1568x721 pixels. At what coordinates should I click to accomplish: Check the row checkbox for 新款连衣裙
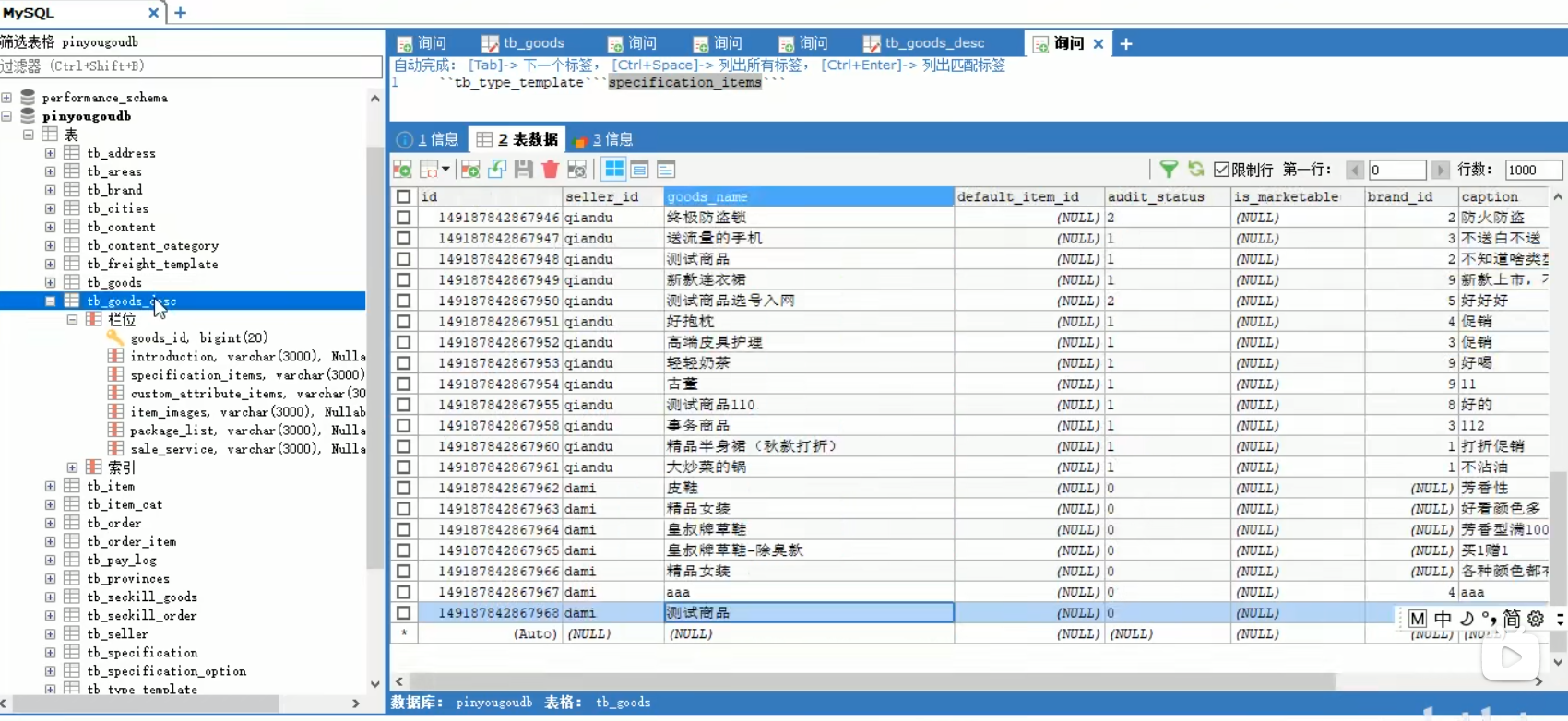point(404,279)
